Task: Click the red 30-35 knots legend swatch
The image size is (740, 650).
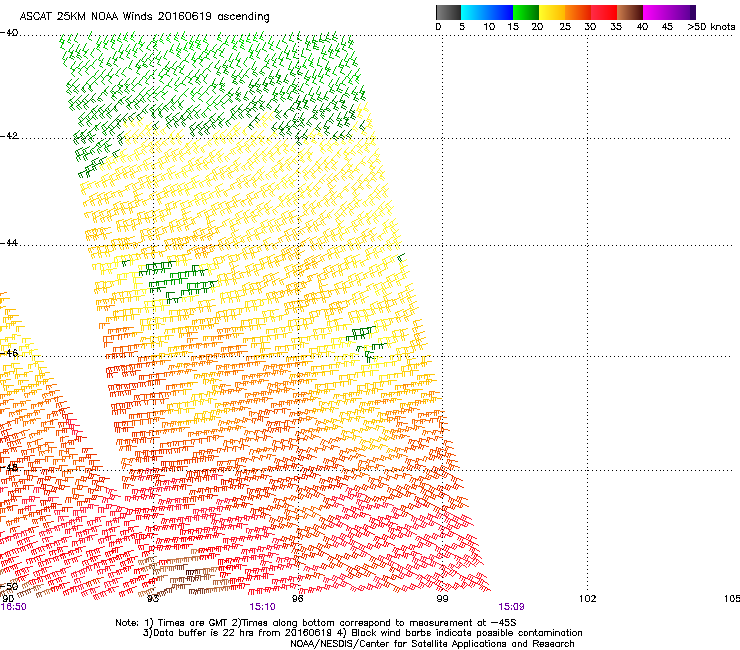Action: [604, 12]
